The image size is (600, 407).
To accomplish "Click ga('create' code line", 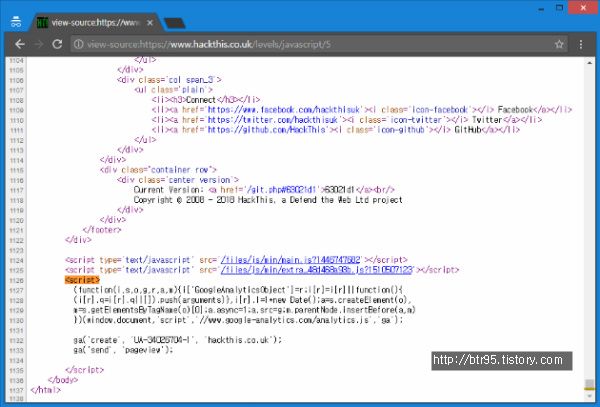I will point(178,340).
